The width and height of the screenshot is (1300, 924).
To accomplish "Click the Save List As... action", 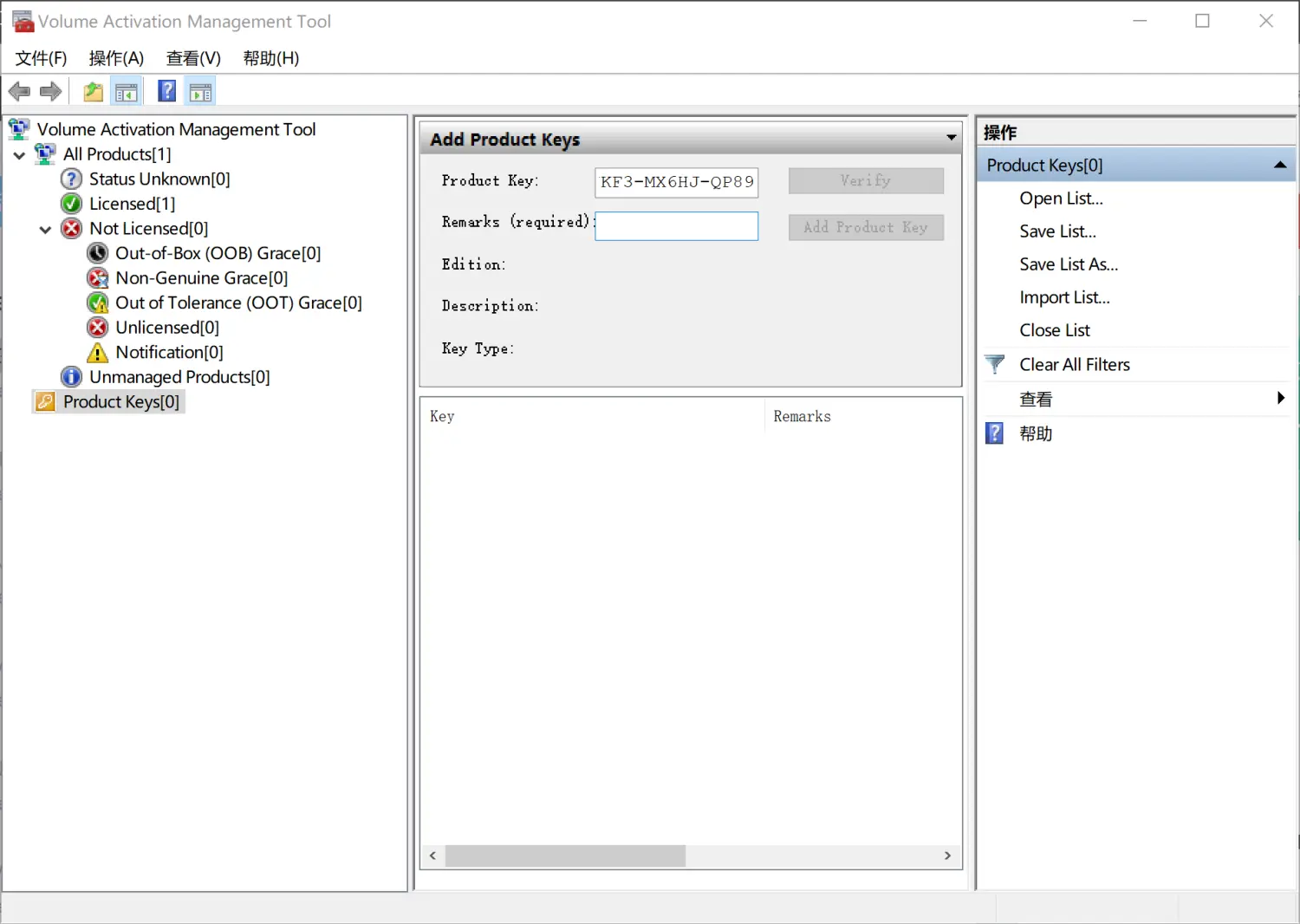I will pyautogui.click(x=1068, y=264).
